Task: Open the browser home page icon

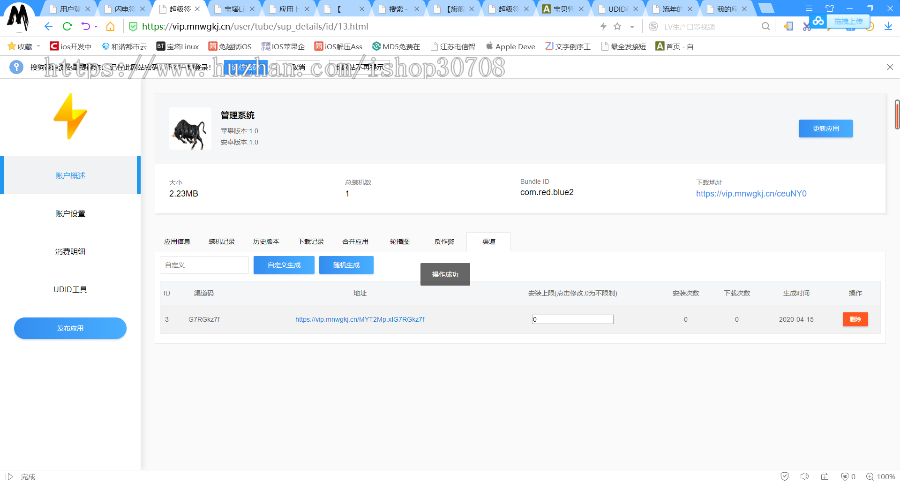Action: pyautogui.click(x=110, y=26)
